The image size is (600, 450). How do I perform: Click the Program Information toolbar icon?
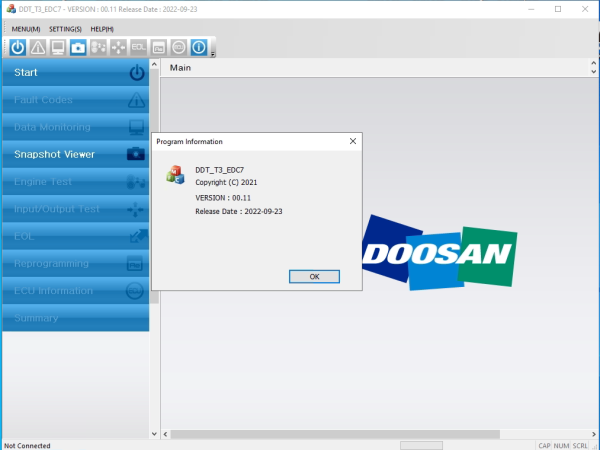(x=199, y=47)
